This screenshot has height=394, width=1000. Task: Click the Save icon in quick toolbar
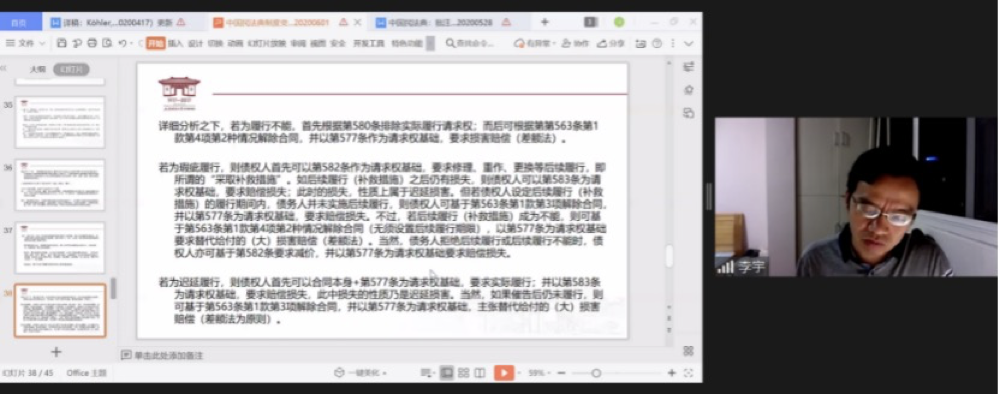[x=61, y=43]
